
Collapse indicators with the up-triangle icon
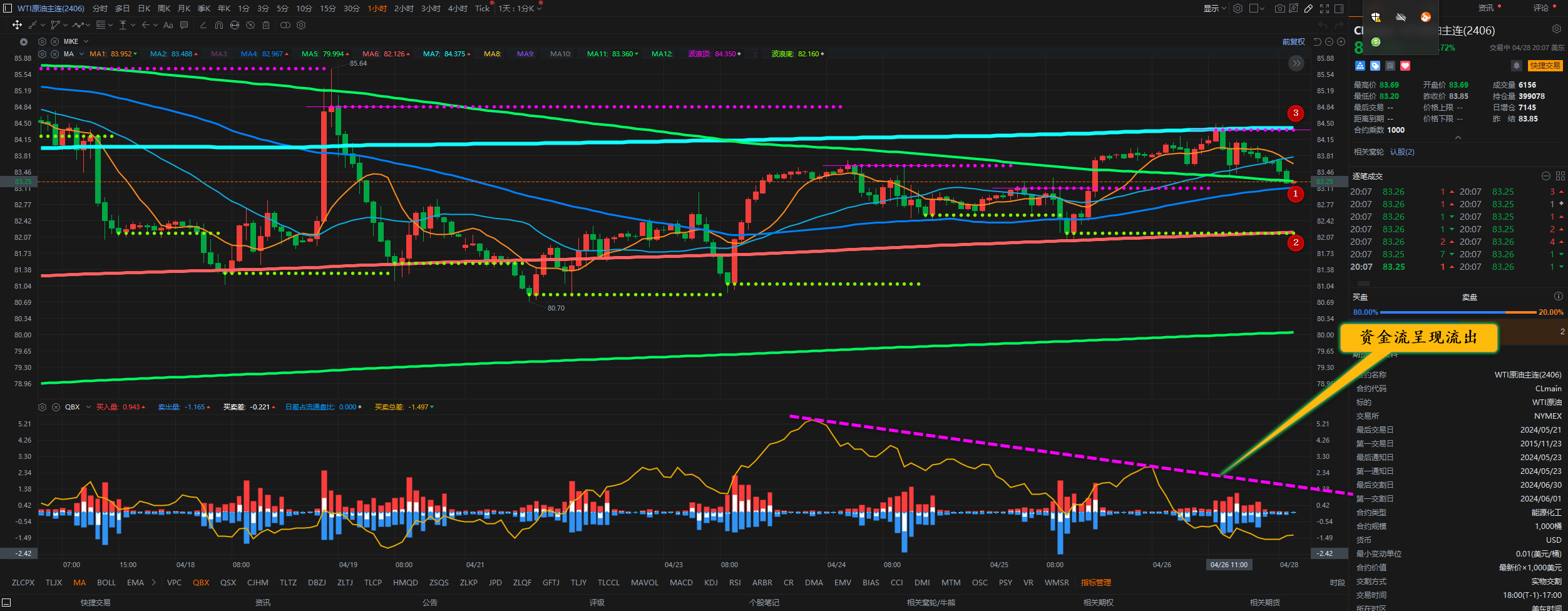[24, 42]
